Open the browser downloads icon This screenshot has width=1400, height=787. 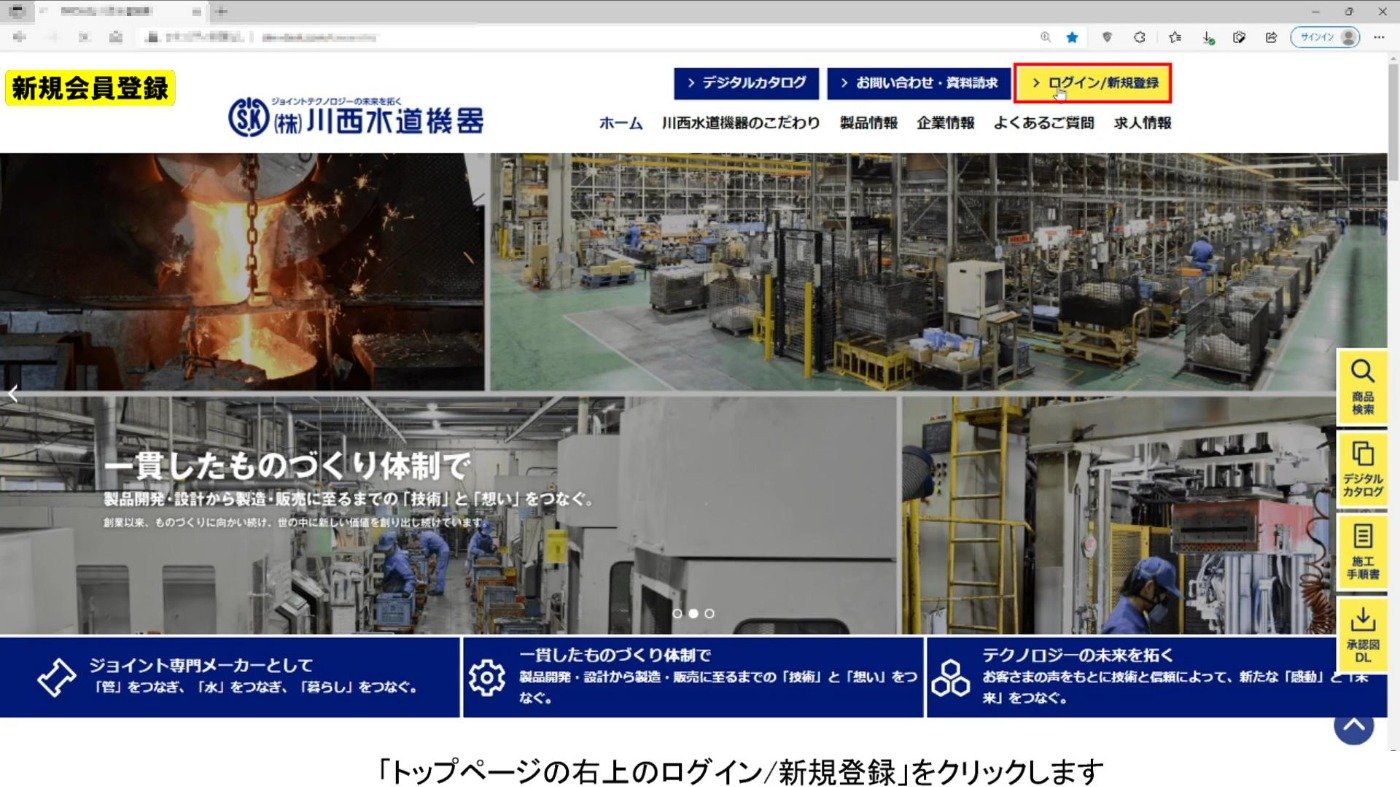point(1207,37)
